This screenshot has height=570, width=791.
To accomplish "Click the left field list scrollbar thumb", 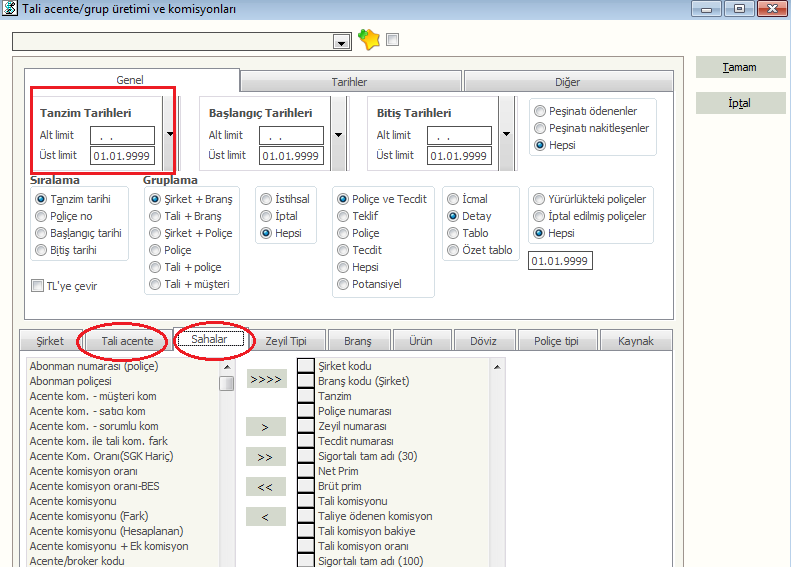I will [x=227, y=382].
